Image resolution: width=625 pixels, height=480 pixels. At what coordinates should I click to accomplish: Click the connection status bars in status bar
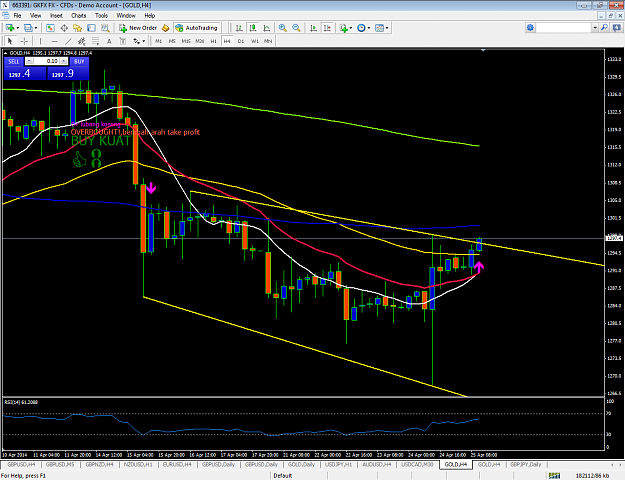point(554,476)
